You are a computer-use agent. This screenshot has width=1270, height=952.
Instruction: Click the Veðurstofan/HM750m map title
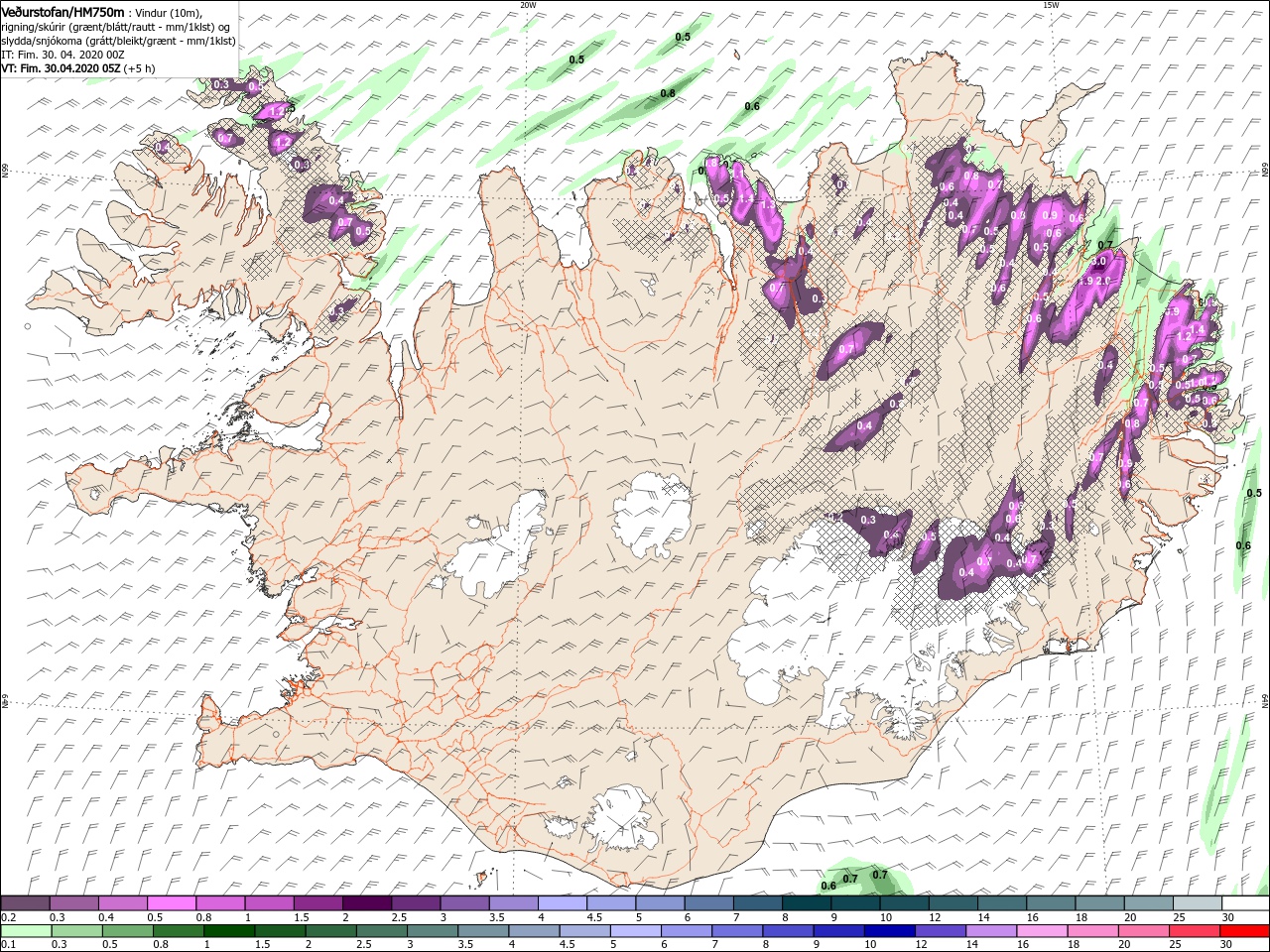pos(63,11)
